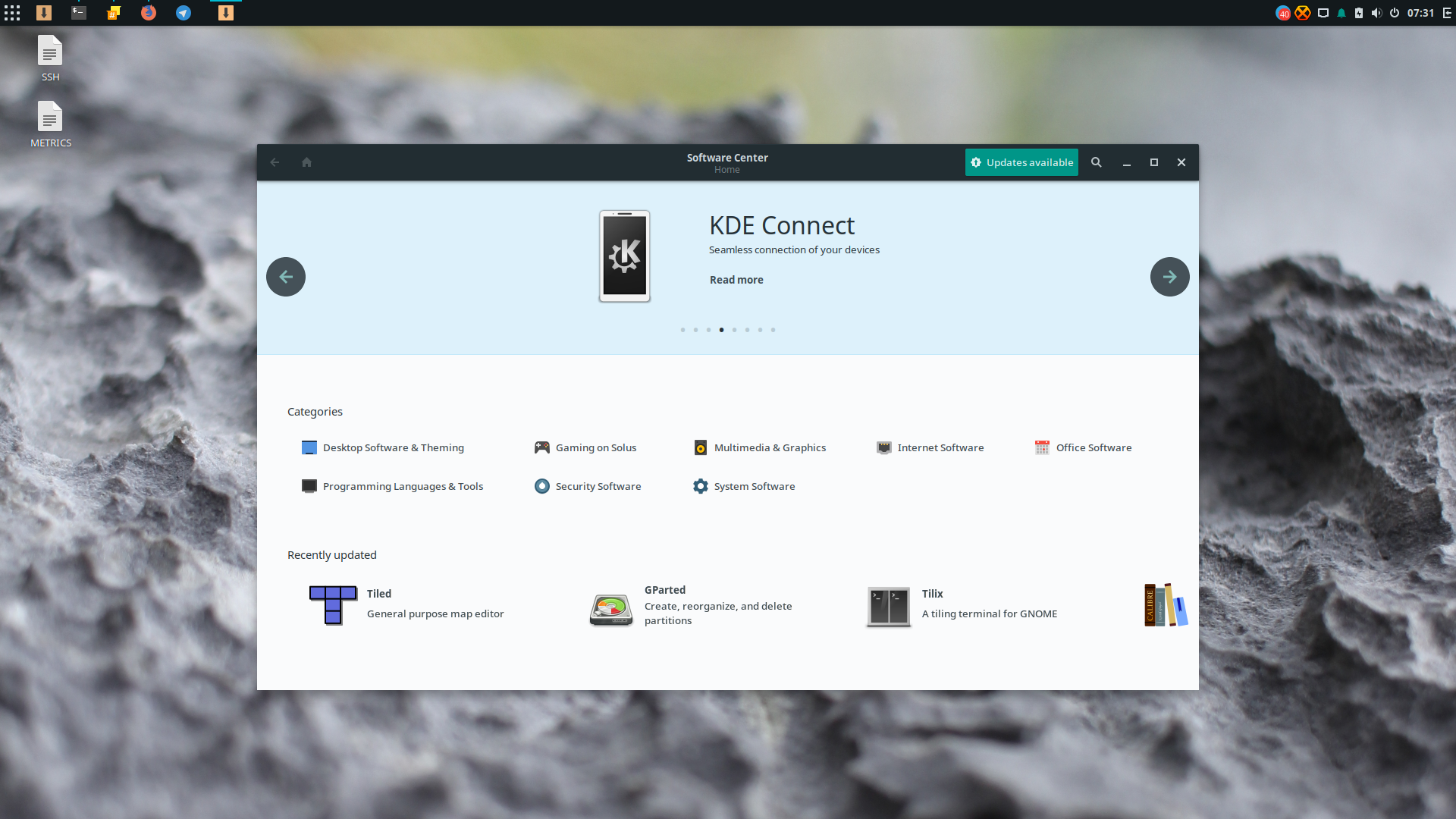
Task: Follow the Read more link
Action: tap(736, 280)
